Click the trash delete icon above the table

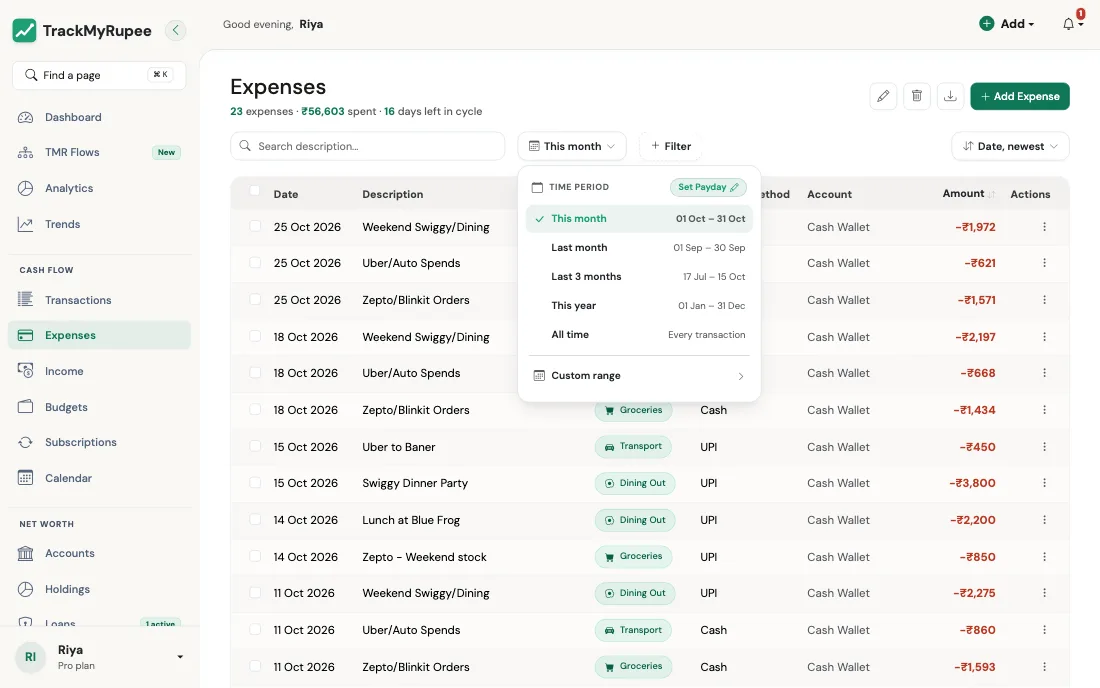tap(917, 96)
